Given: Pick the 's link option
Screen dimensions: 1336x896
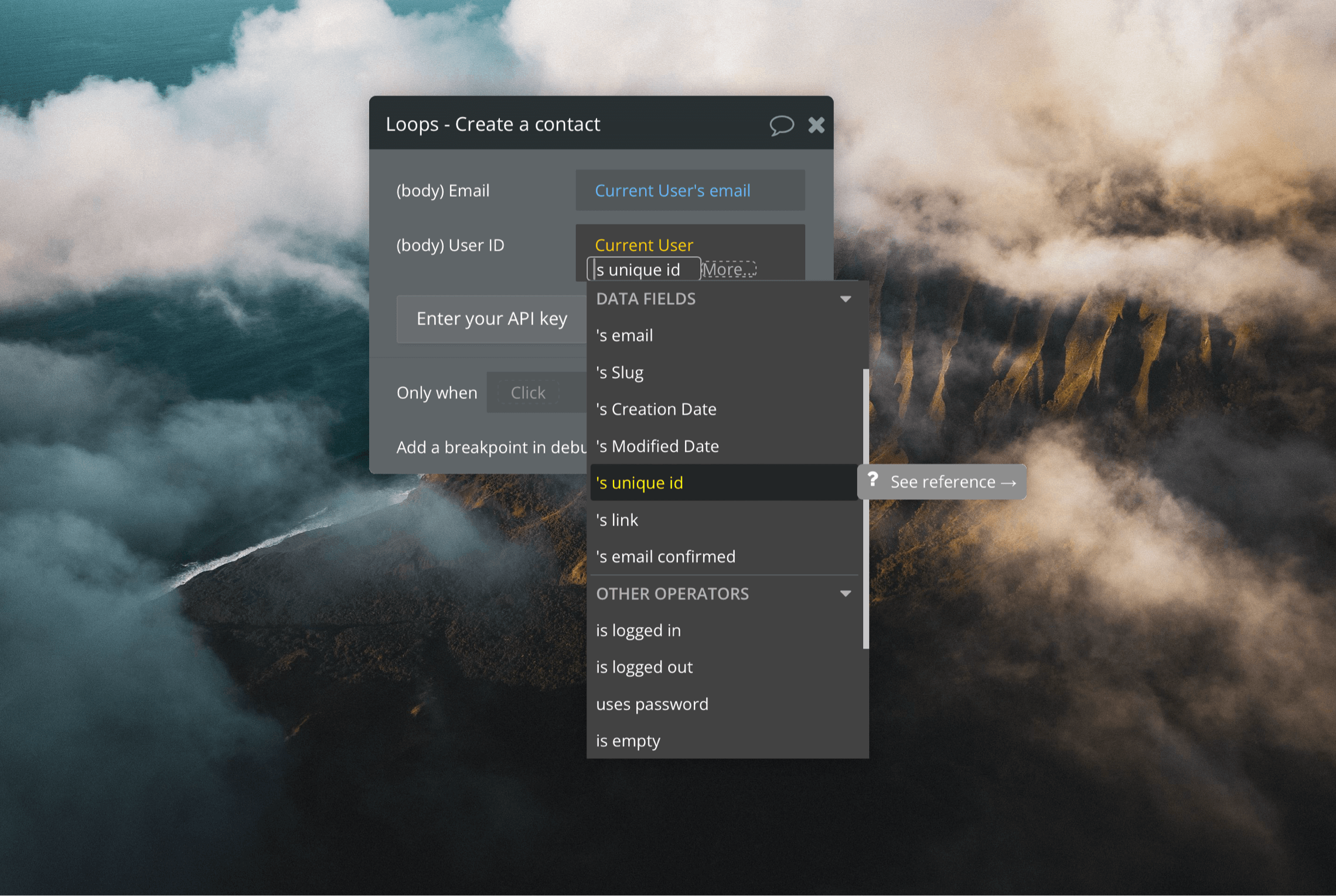Looking at the screenshot, I should [x=724, y=520].
